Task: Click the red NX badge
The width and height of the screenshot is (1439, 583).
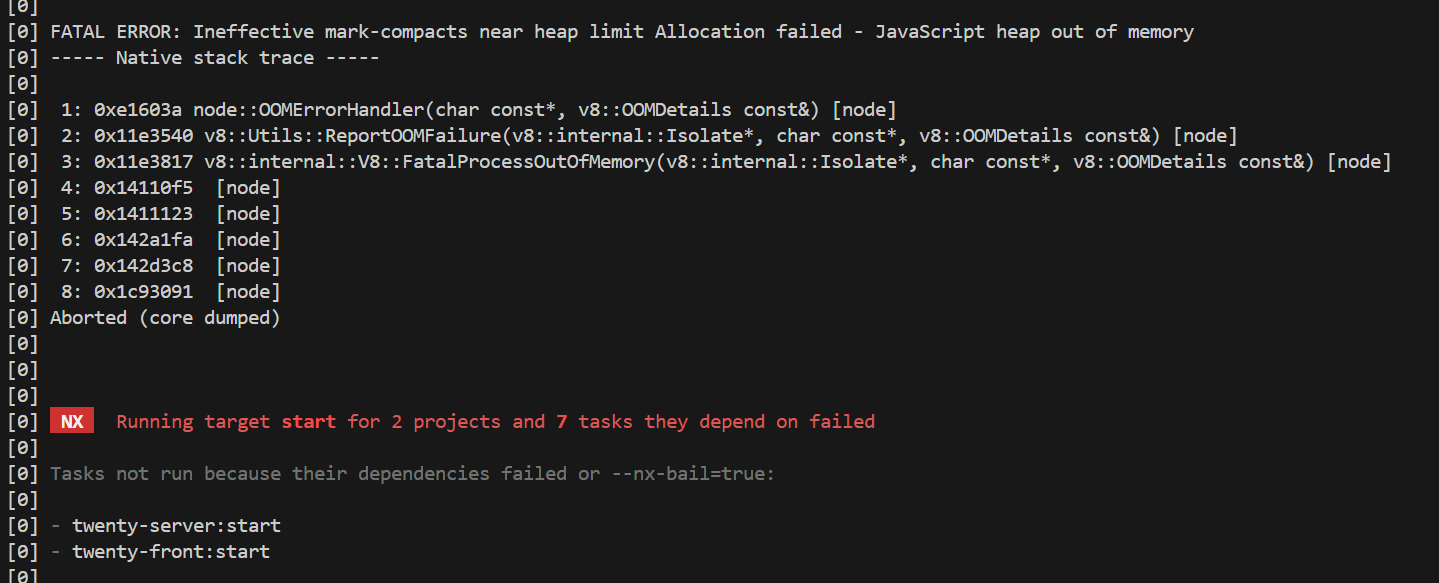Action: click(x=72, y=422)
